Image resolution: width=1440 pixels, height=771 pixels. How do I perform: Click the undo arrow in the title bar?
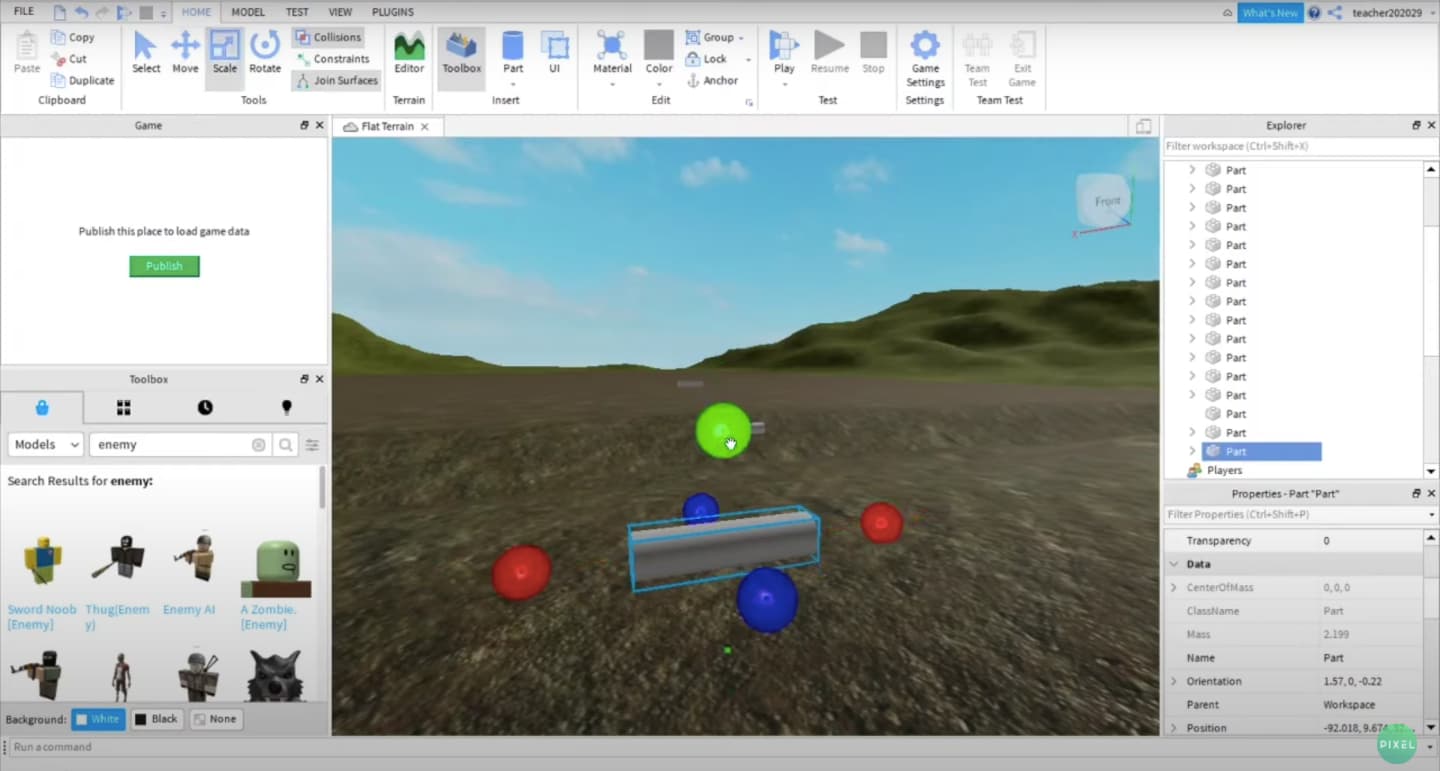81,12
